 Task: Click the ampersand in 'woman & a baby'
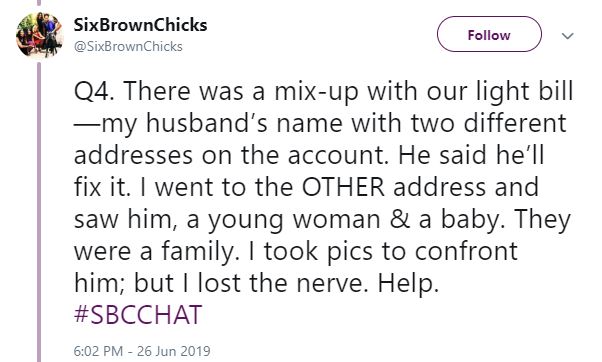point(399,220)
